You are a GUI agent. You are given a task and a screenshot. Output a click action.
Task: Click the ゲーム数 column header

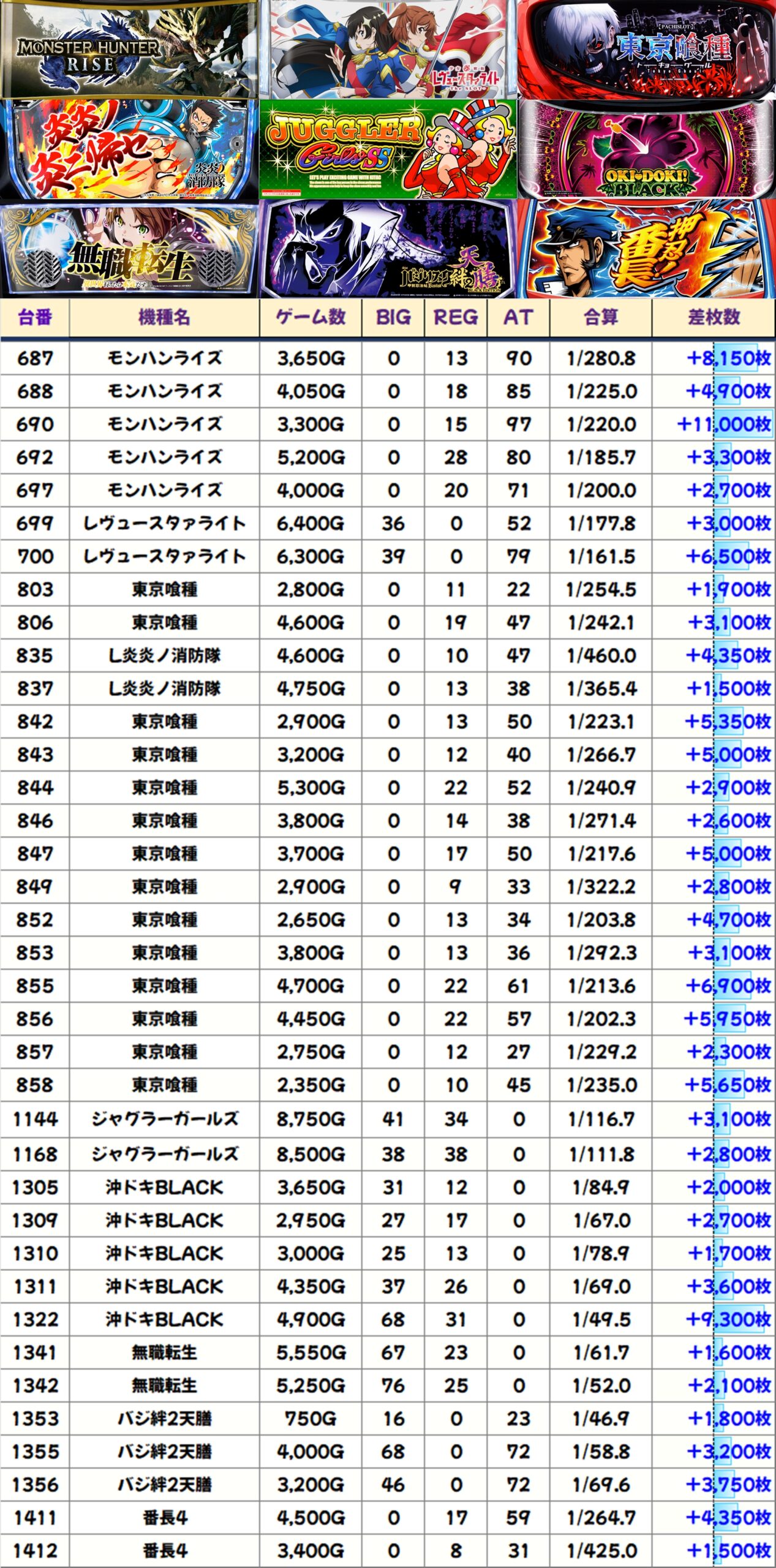point(311,317)
